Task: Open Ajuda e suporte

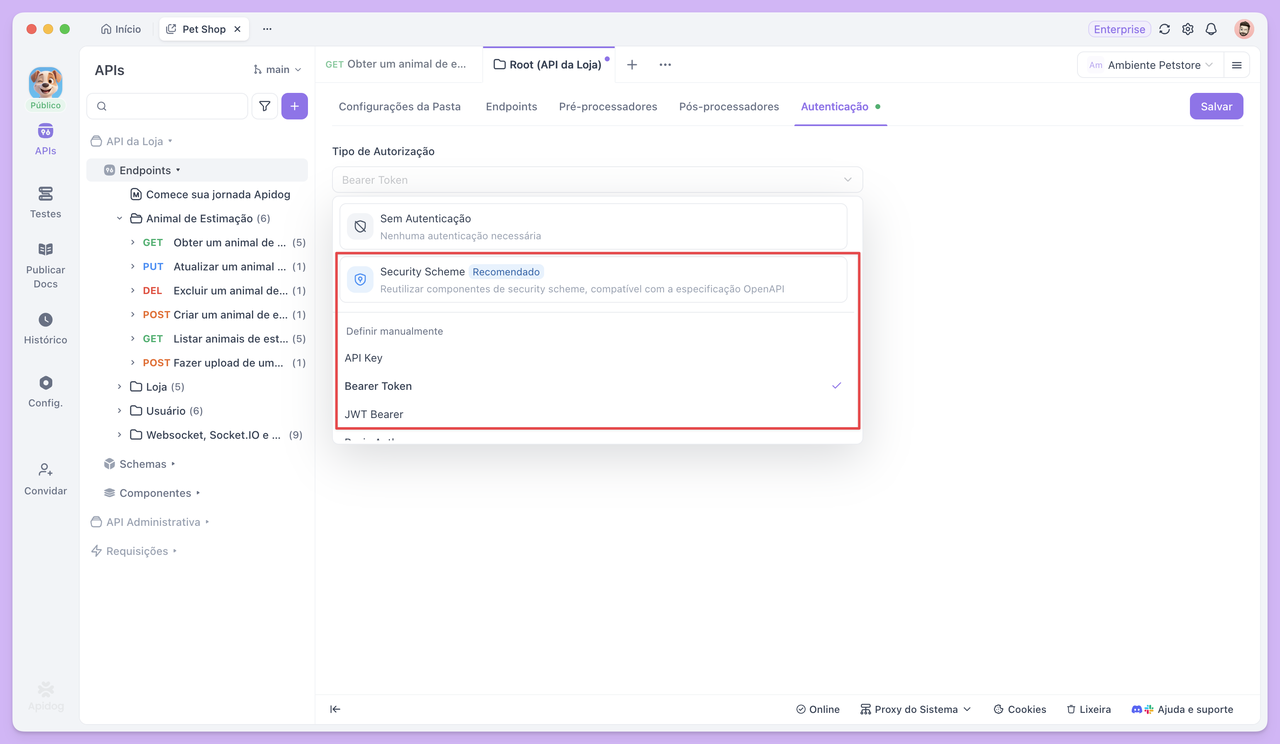Action: point(1182,709)
